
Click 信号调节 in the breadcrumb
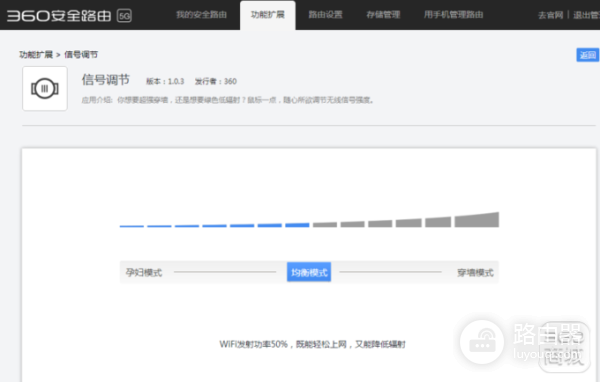(81, 55)
